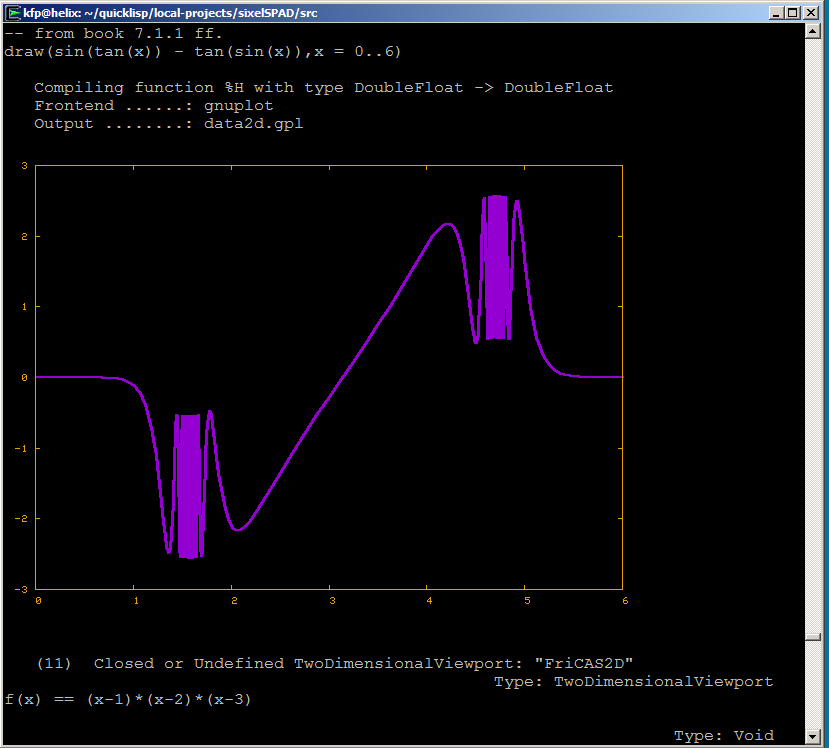This screenshot has width=829, height=748.
Task: Click the f(x) == (x-1)*(x-2)*(x-3) line
Action: 128,699
